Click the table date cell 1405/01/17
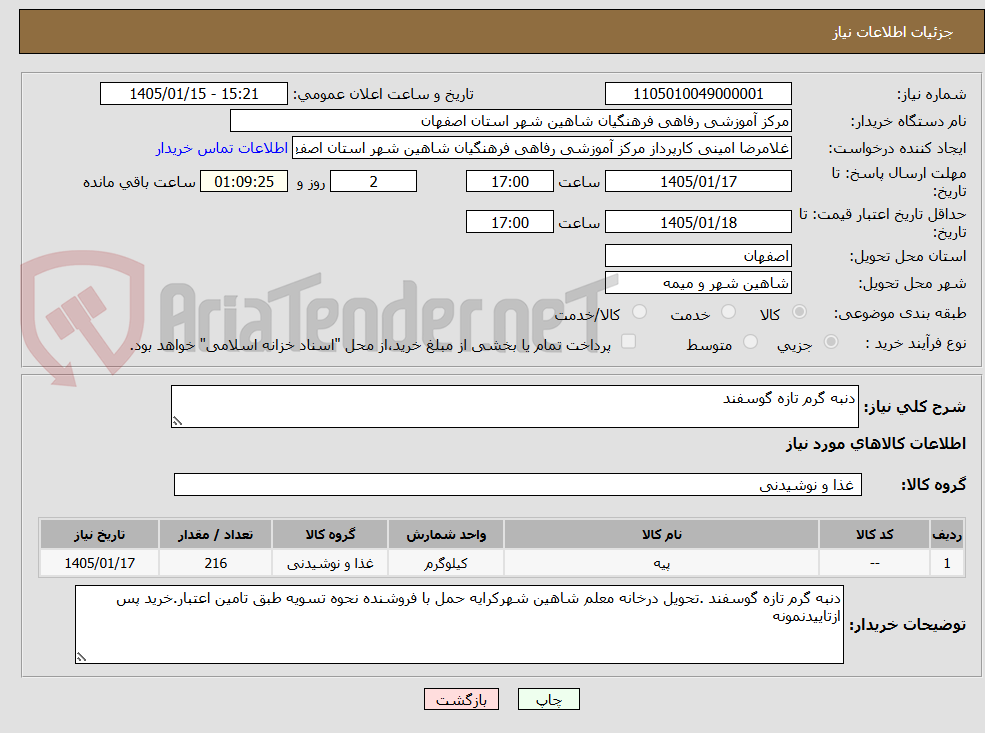 (x=99, y=563)
